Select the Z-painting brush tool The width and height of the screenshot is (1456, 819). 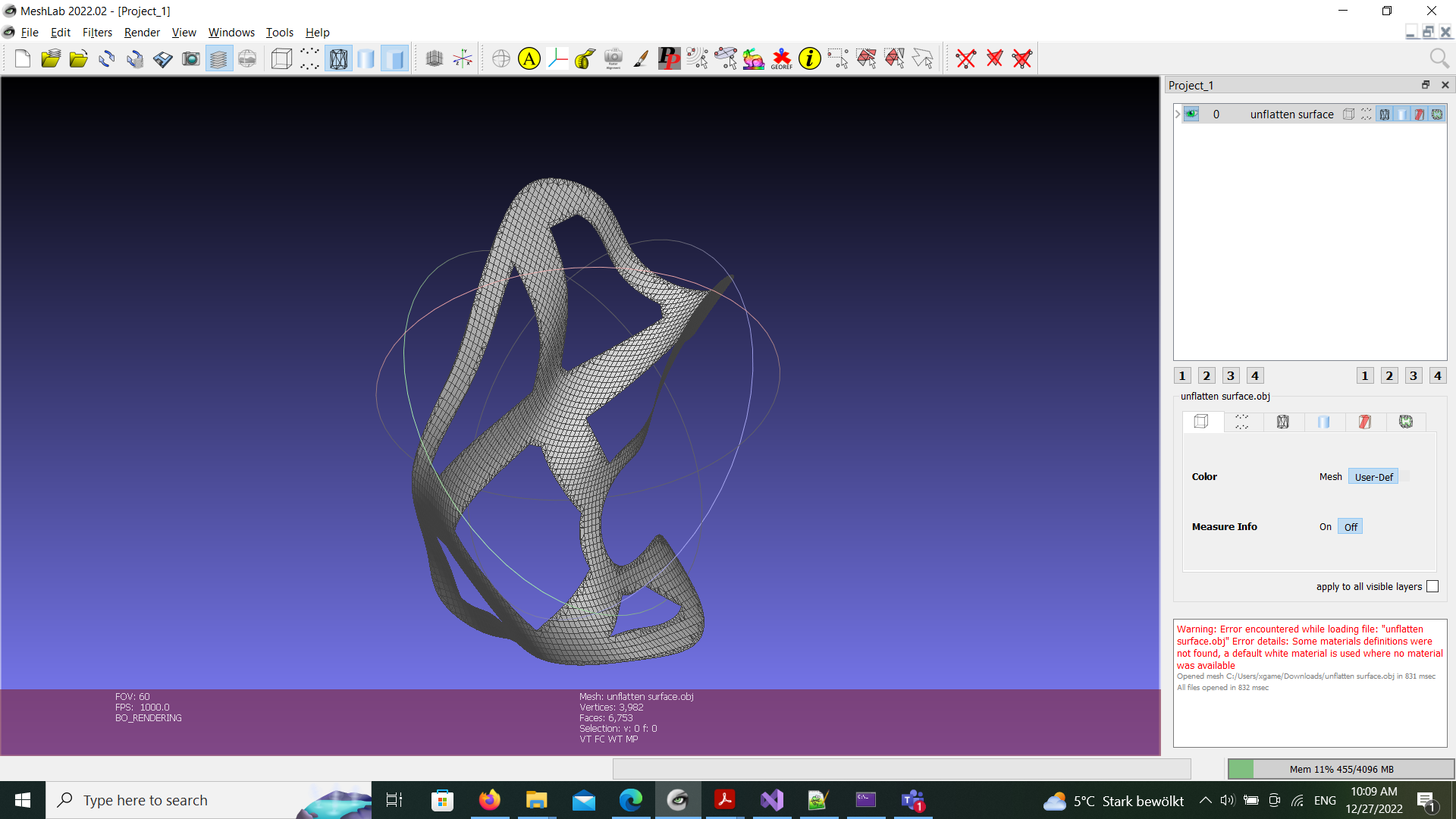point(641,58)
